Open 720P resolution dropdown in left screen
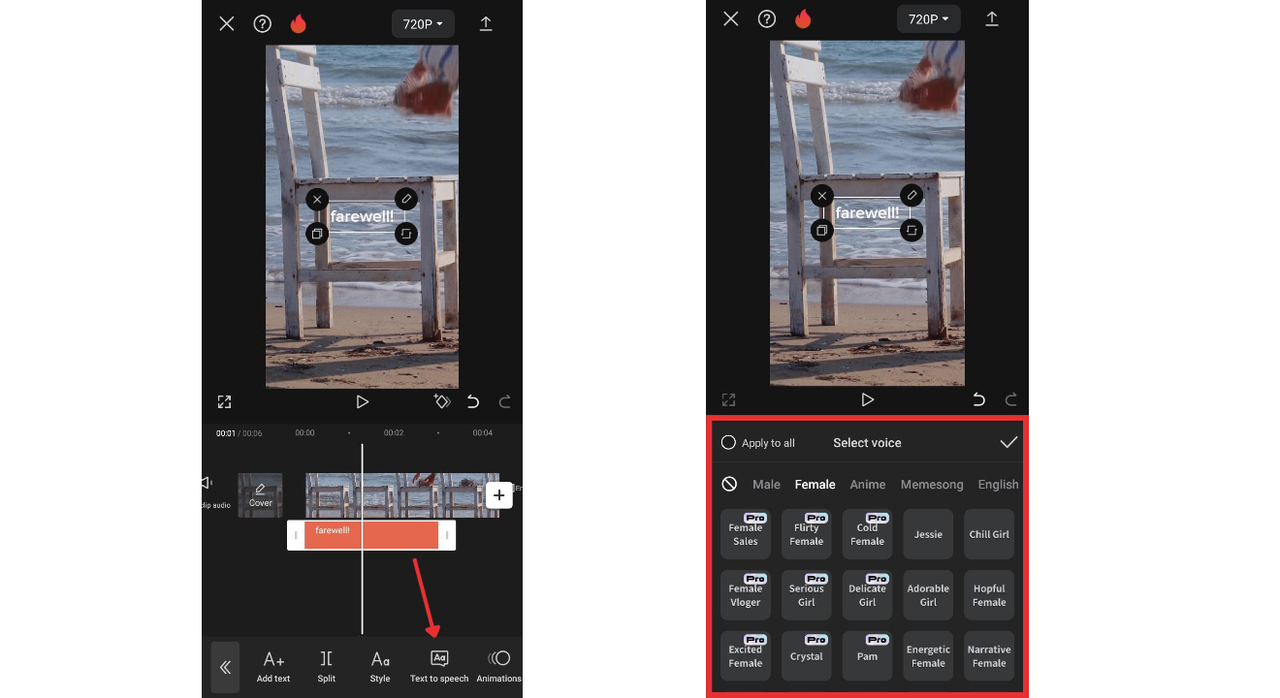 (x=423, y=24)
